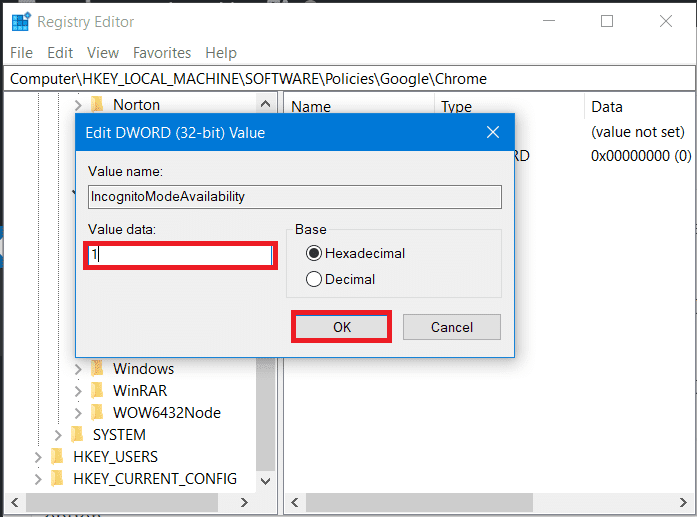The image size is (697, 517).
Task: Click the values pane scroll left arrow
Action: [294, 502]
